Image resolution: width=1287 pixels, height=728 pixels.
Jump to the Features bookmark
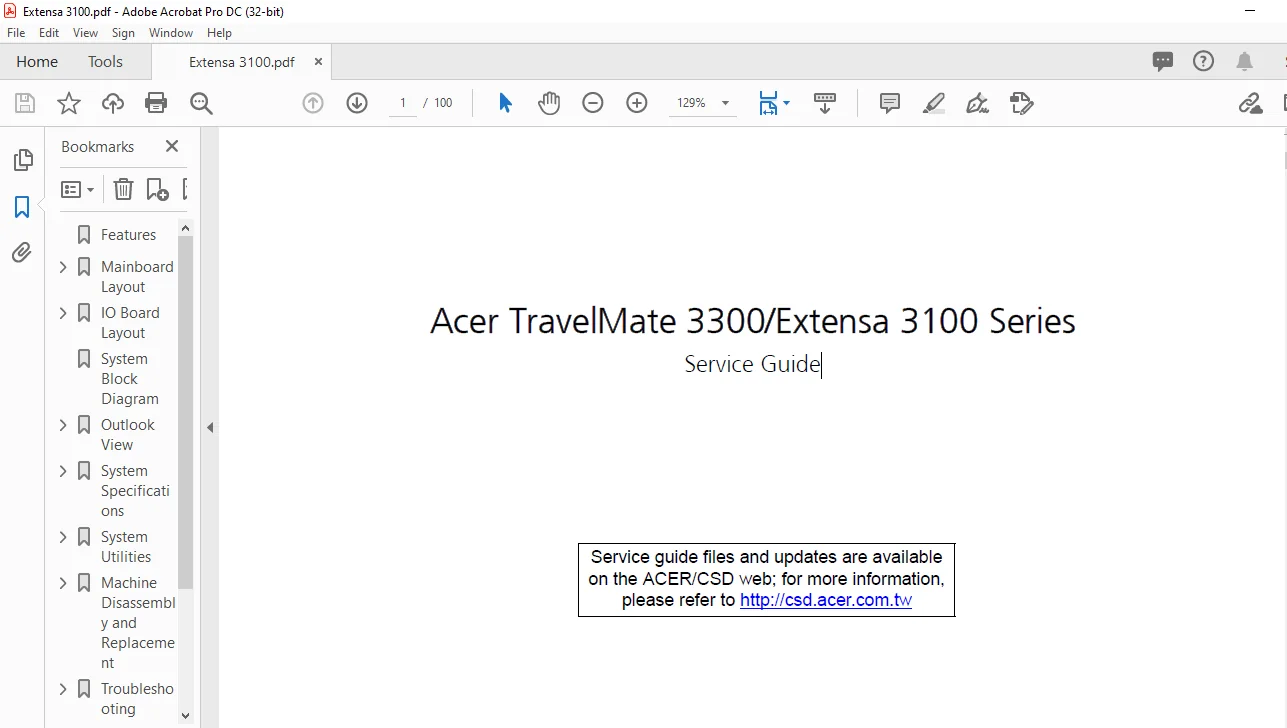coord(128,235)
